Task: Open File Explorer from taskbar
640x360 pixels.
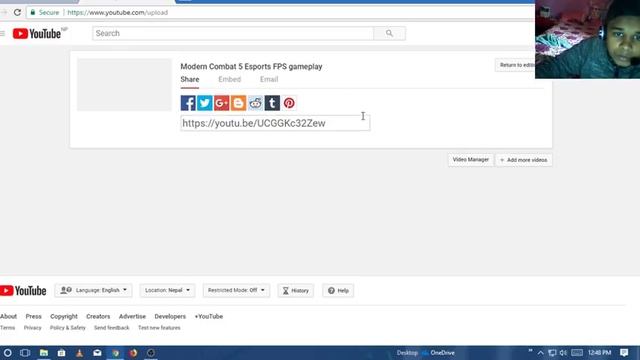Action: point(43,353)
